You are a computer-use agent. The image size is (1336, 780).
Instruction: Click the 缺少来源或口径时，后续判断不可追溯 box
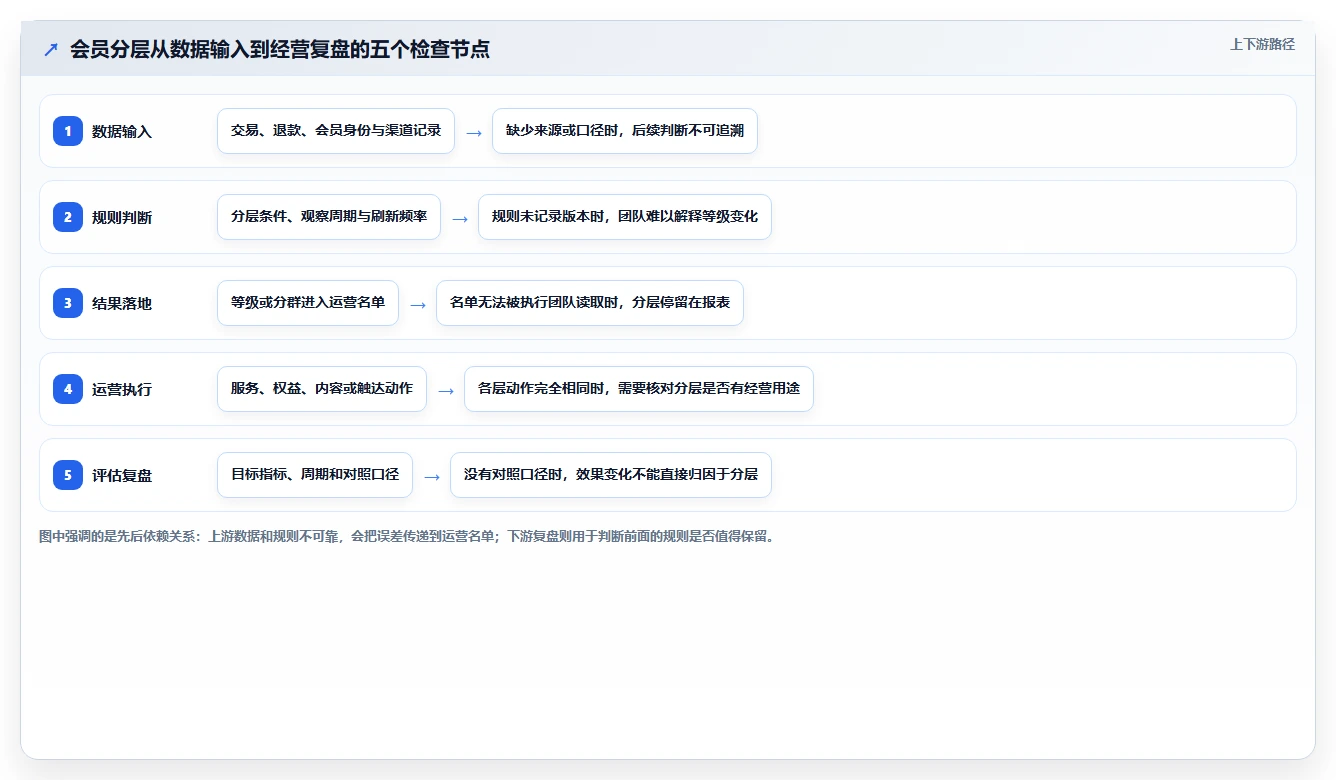tap(625, 131)
